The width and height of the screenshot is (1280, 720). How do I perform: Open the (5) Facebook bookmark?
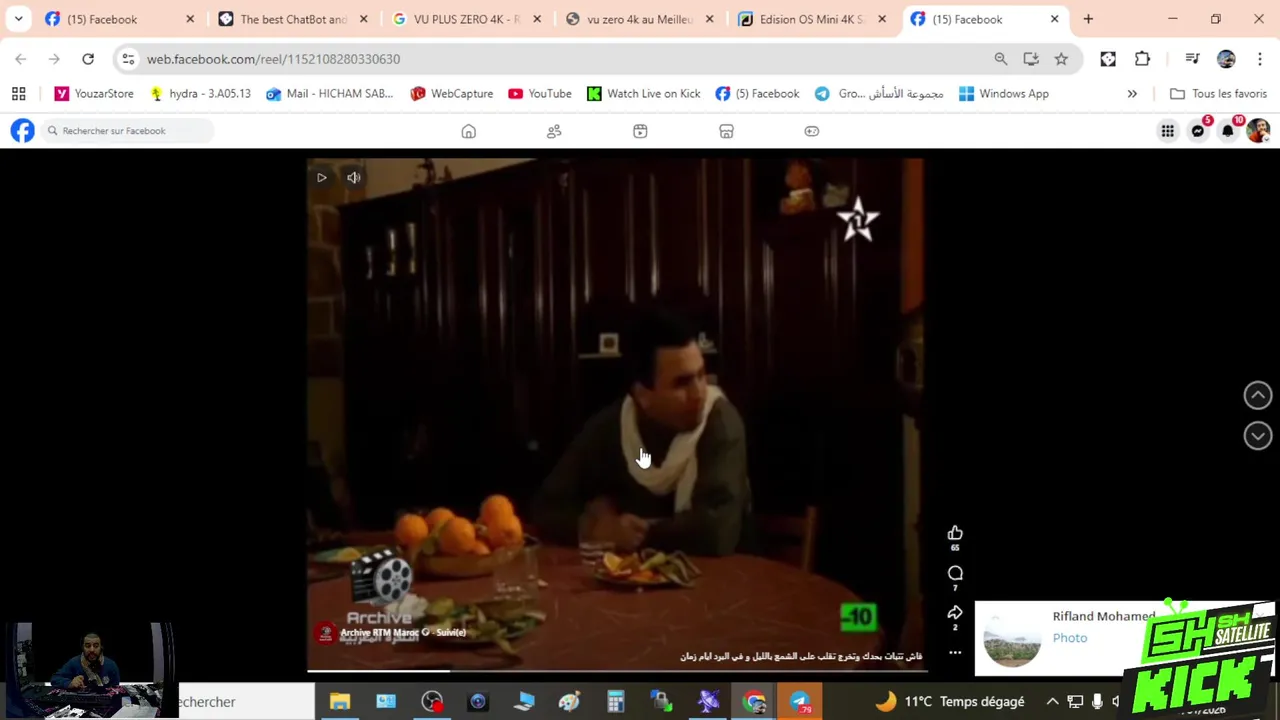pos(757,94)
